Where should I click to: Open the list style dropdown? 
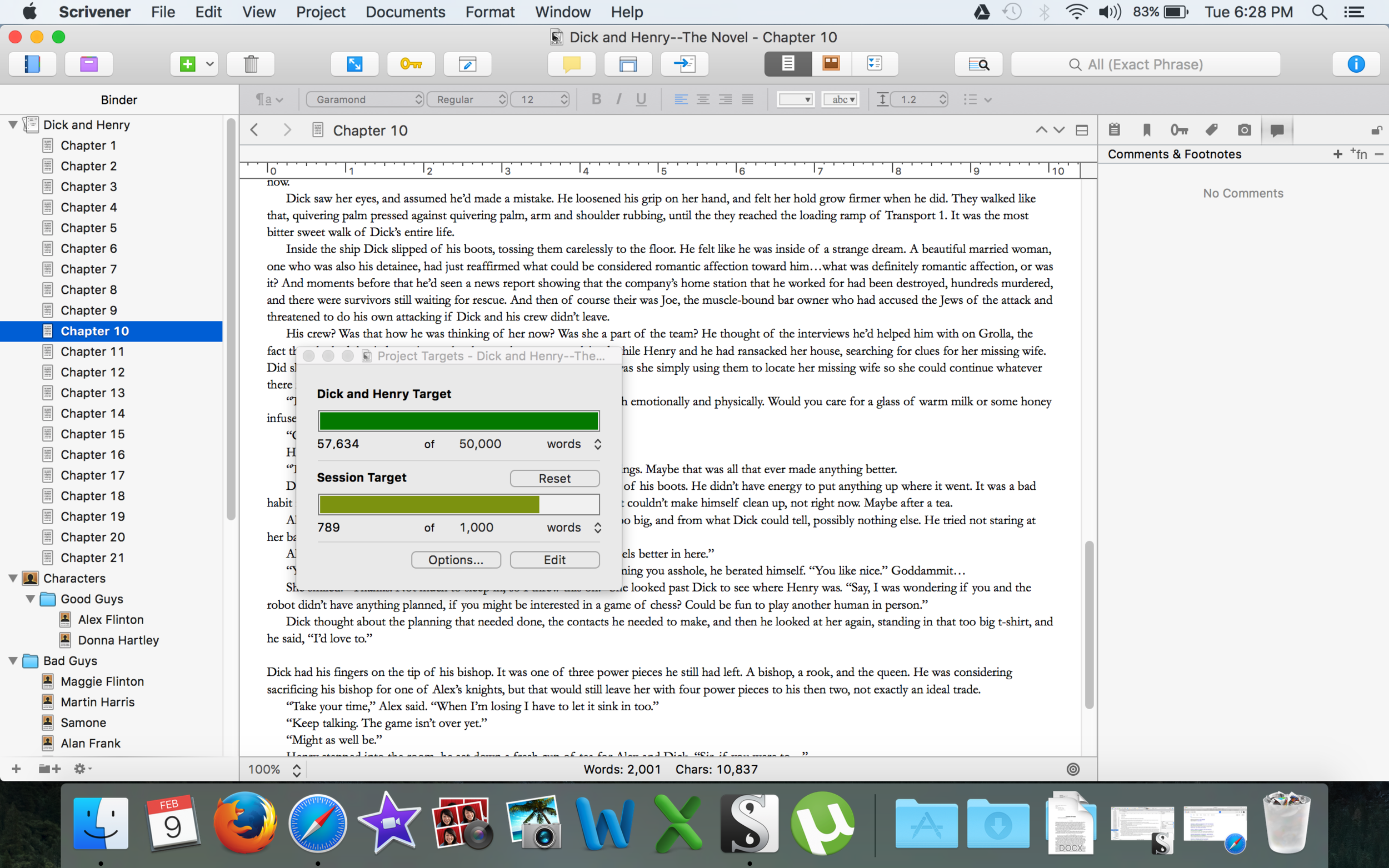pos(977,99)
